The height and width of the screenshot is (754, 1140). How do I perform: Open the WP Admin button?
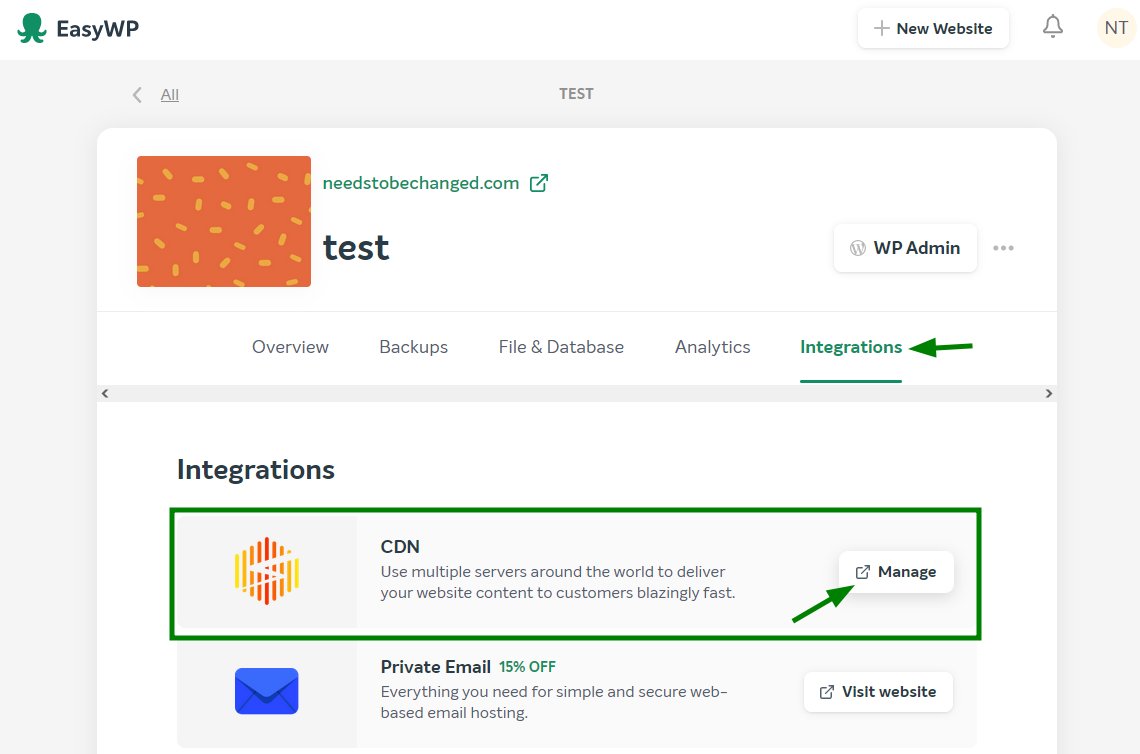[905, 248]
